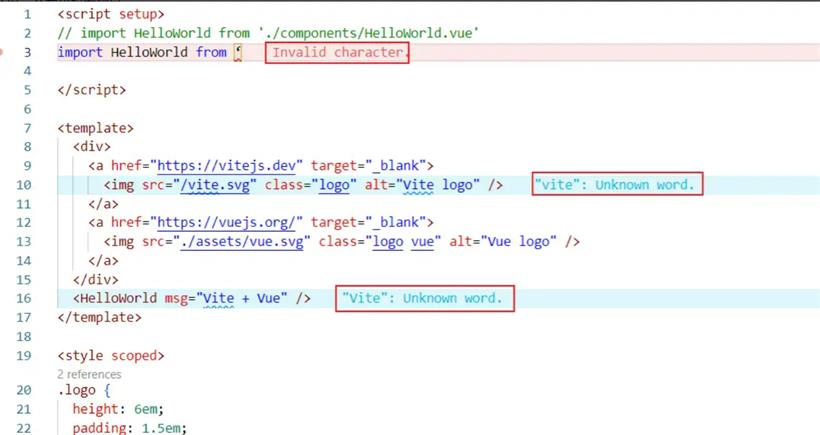This screenshot has height=435, width=820.
Task: Click the .logo selector on line 20
Action: pyautogui.click(x=76, y=390)
